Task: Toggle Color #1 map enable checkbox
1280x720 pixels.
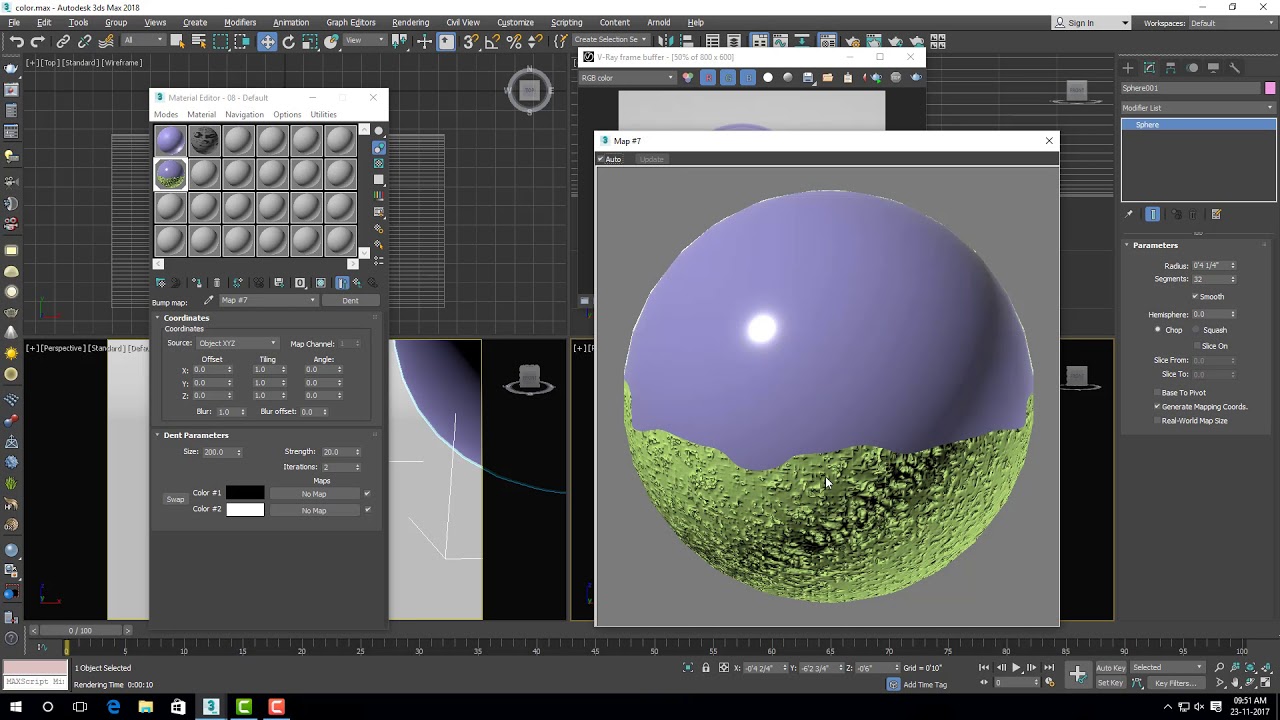Action: pos(367,493)
